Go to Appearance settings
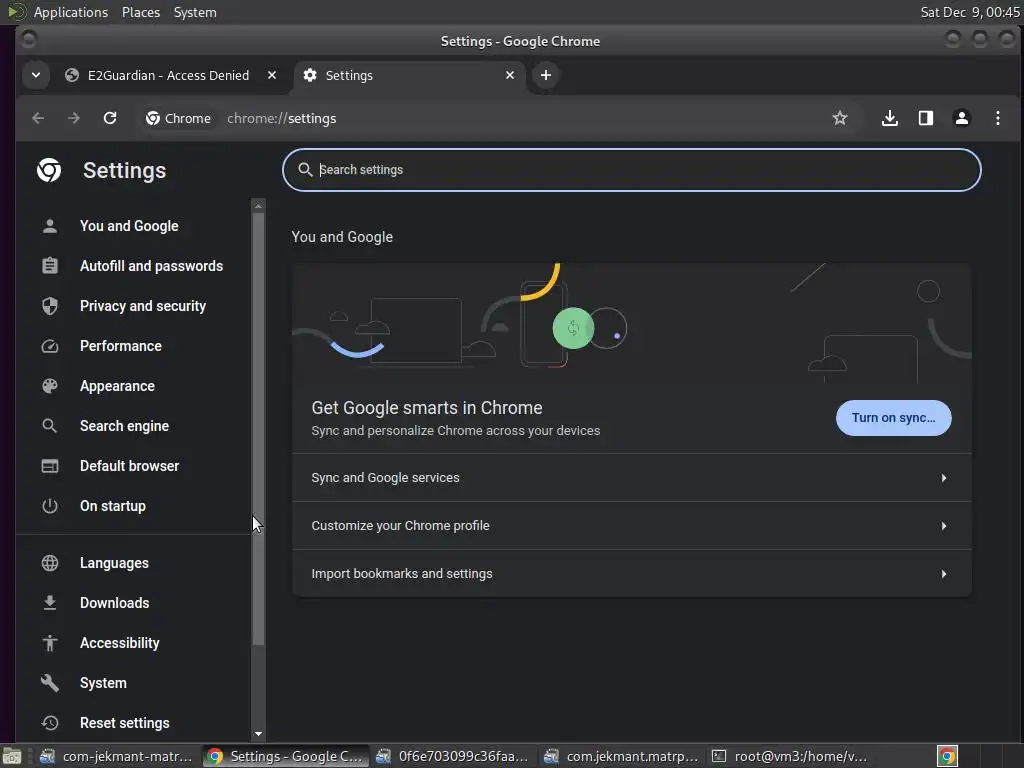The height and width of the screenshot is (768, 1024). [117, 386]
